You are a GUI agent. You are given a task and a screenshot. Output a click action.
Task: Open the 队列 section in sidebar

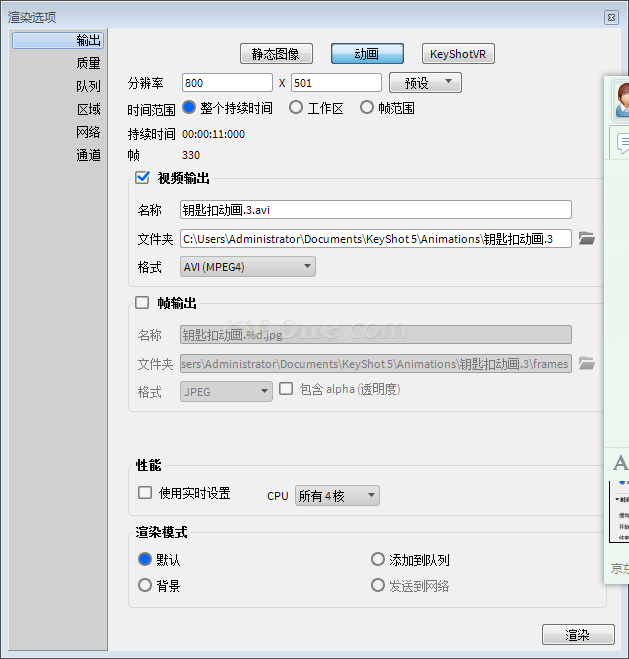(88, 86)
